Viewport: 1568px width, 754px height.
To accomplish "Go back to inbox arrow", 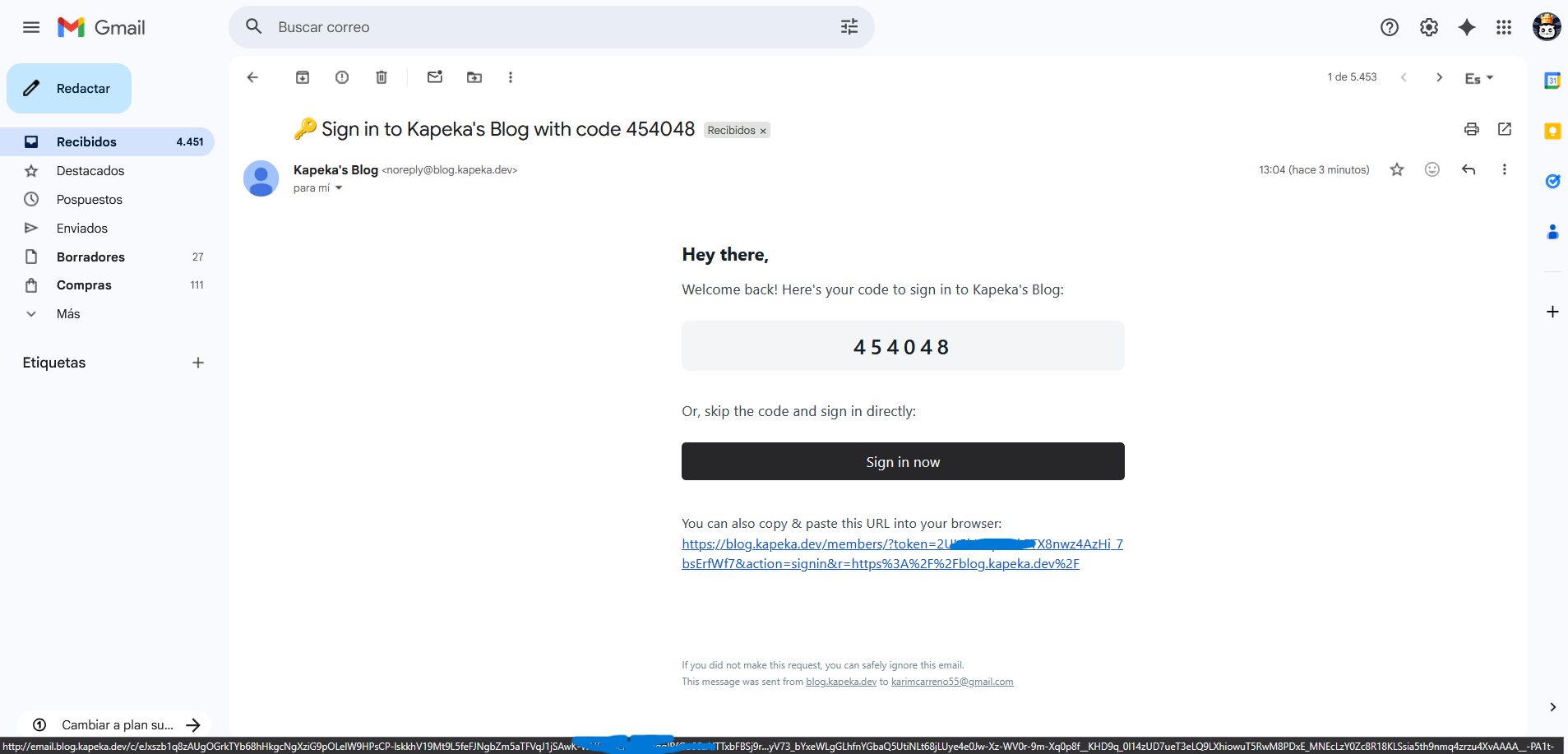I will click(x=252, y=77).
